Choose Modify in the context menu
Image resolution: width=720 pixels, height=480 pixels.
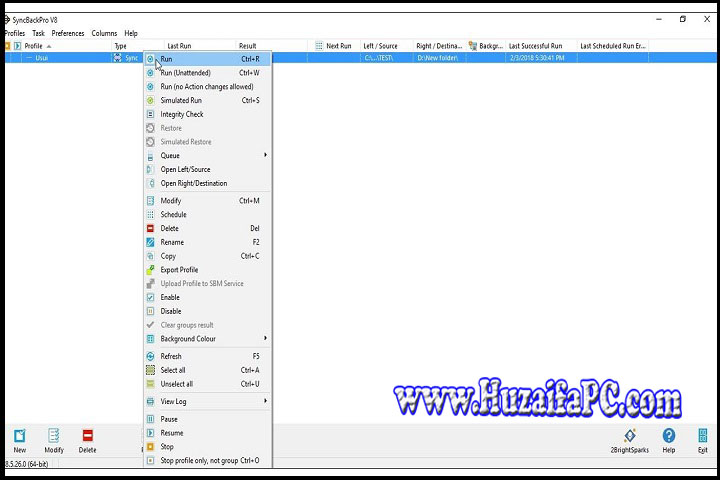pyautogui.click(x=208, y=201)
